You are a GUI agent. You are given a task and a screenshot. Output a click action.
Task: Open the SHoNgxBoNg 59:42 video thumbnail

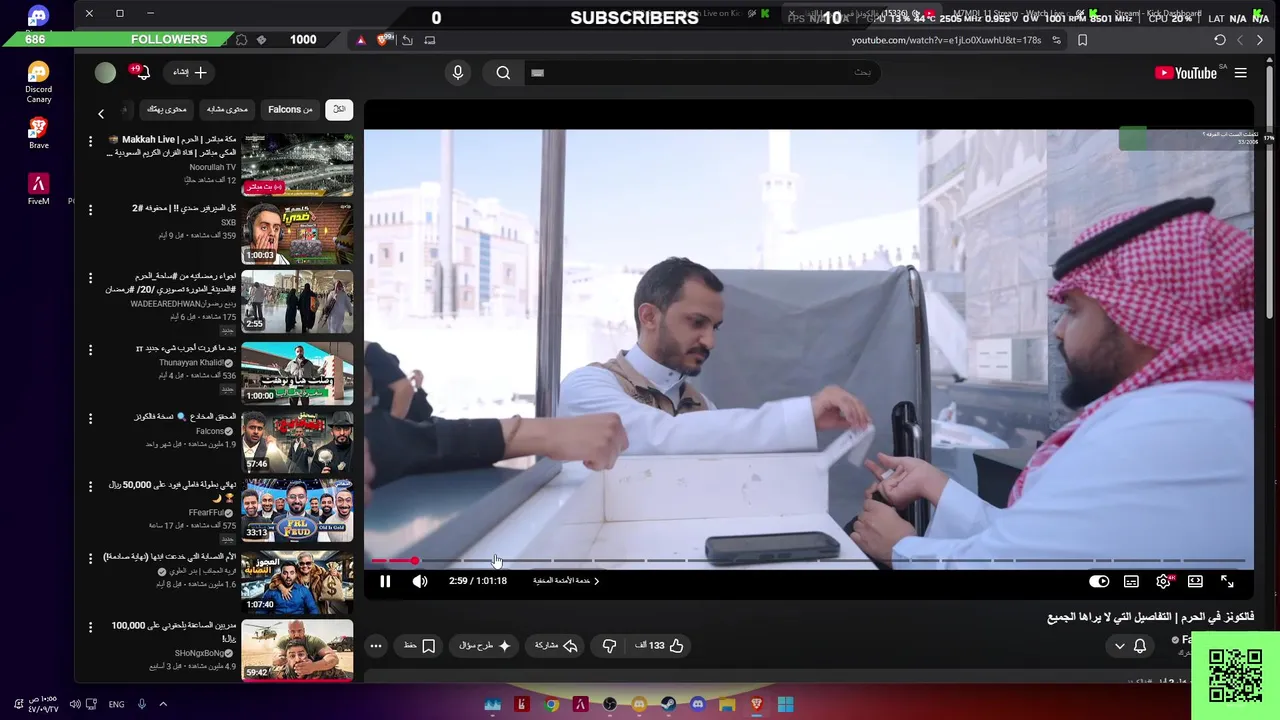[x=297, y=650]
